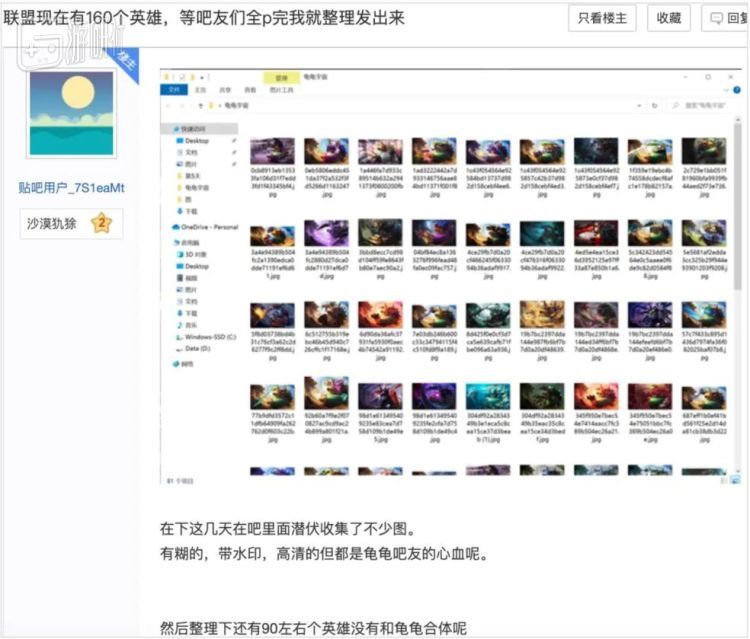Click the 网络 globe icon
Image resolution: width=750 pixels, height=639 pixels.
[176, 364]
